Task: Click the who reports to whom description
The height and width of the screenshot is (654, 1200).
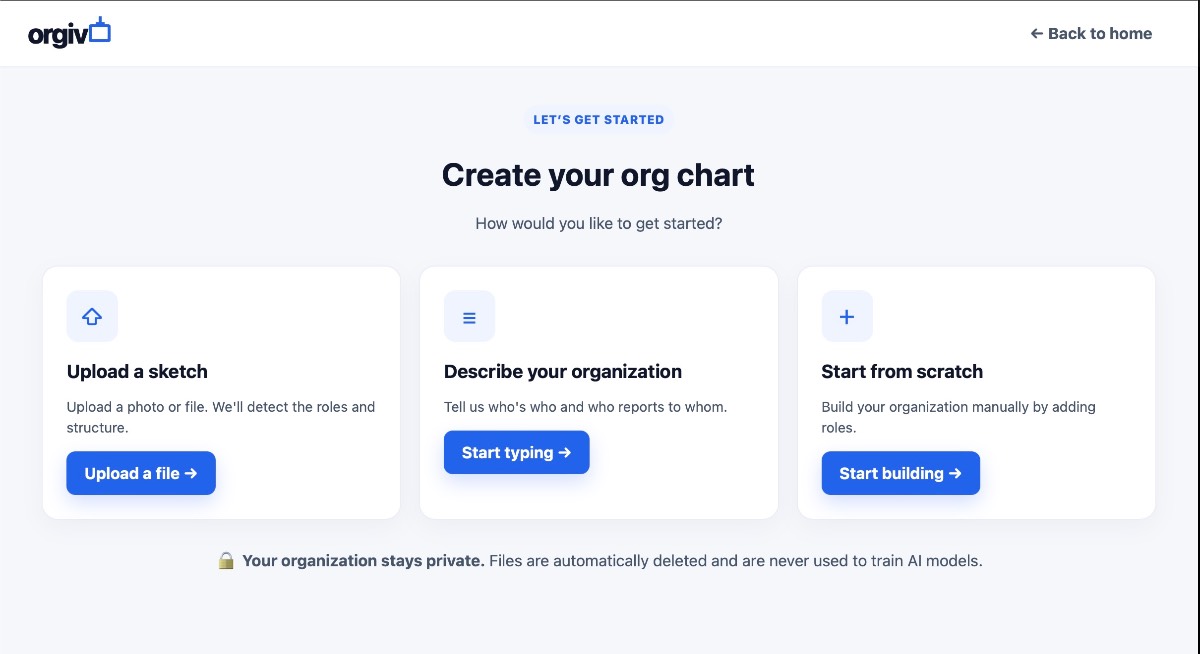Action: [586, 407]
